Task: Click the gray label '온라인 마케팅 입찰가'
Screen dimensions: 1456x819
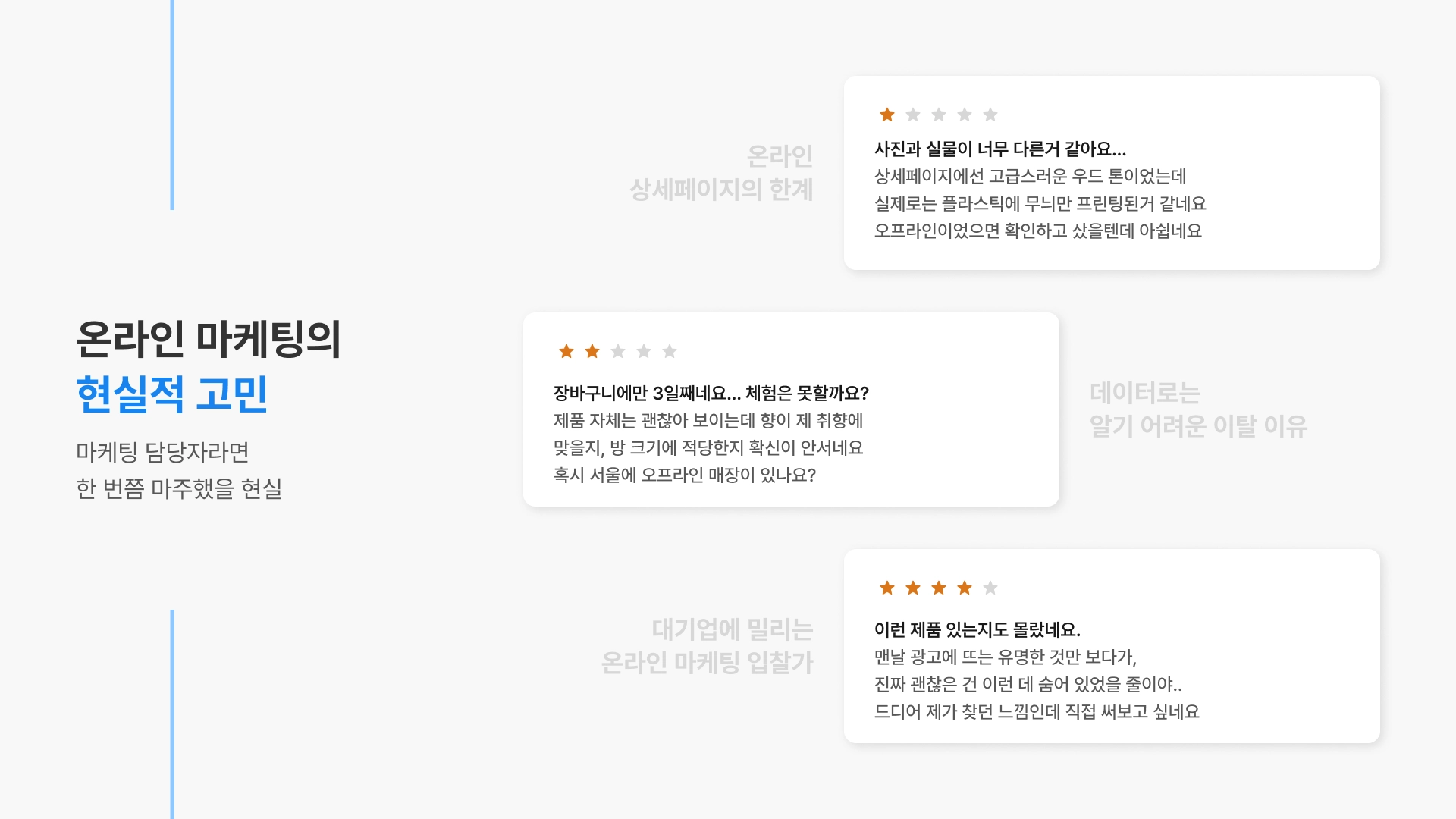Action: pos(707,663)
